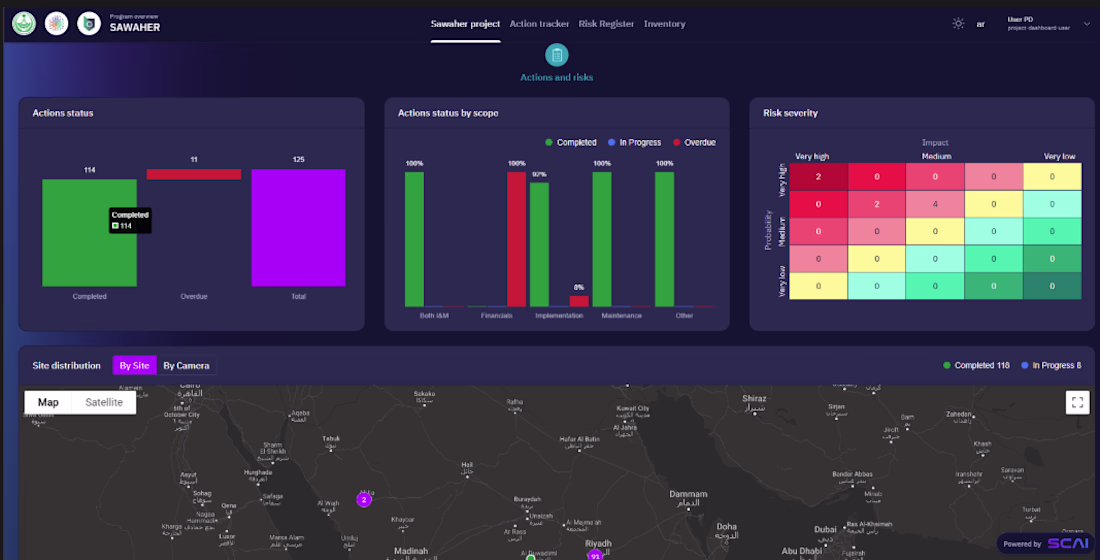Open the Inventory tab
Screen dimensions: 1100x560
(x=664, y=24)
